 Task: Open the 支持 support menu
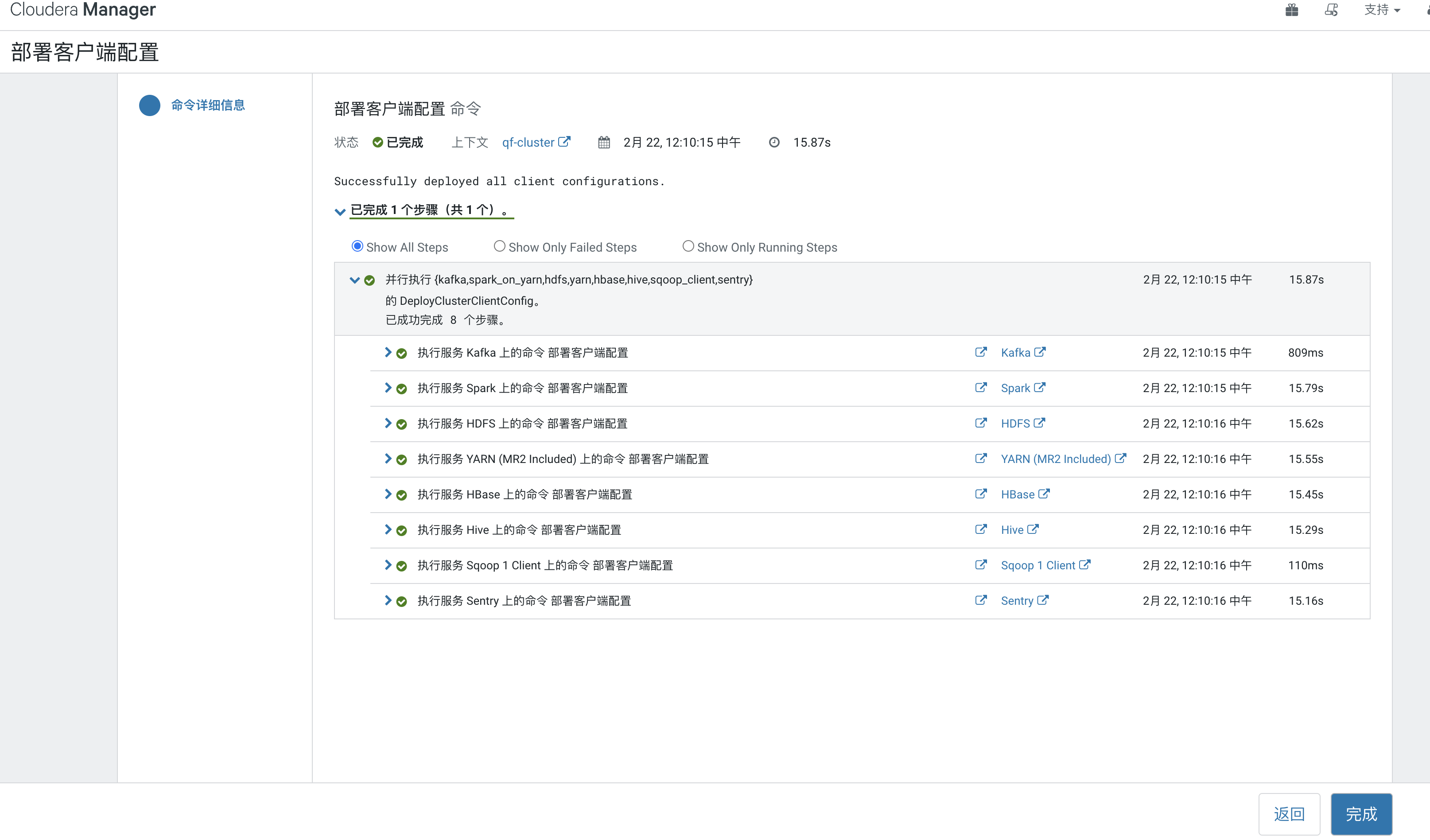point(1382,10)
